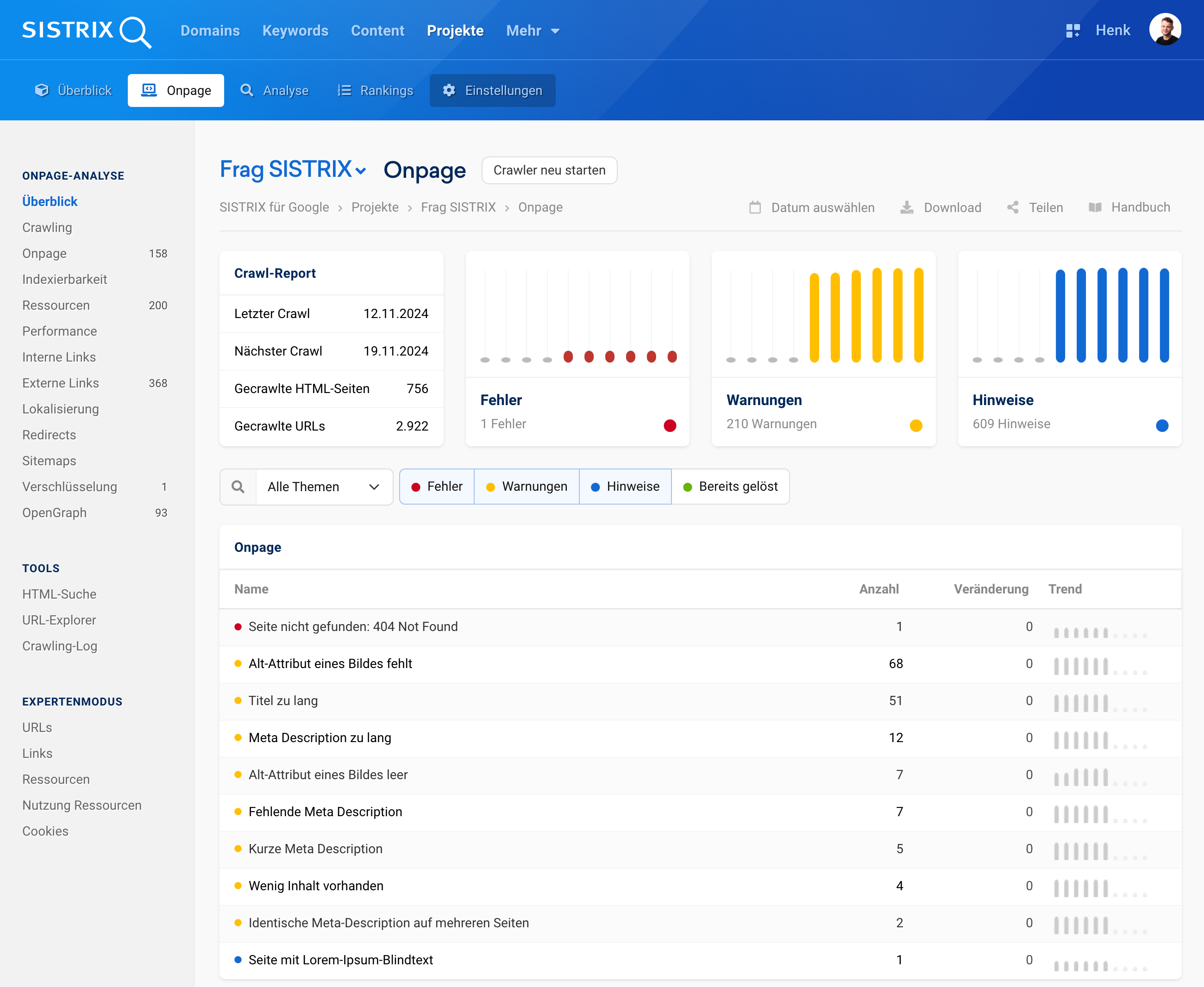Open Nutzung Ressourcen under Expertenmodus

(82, 805)
